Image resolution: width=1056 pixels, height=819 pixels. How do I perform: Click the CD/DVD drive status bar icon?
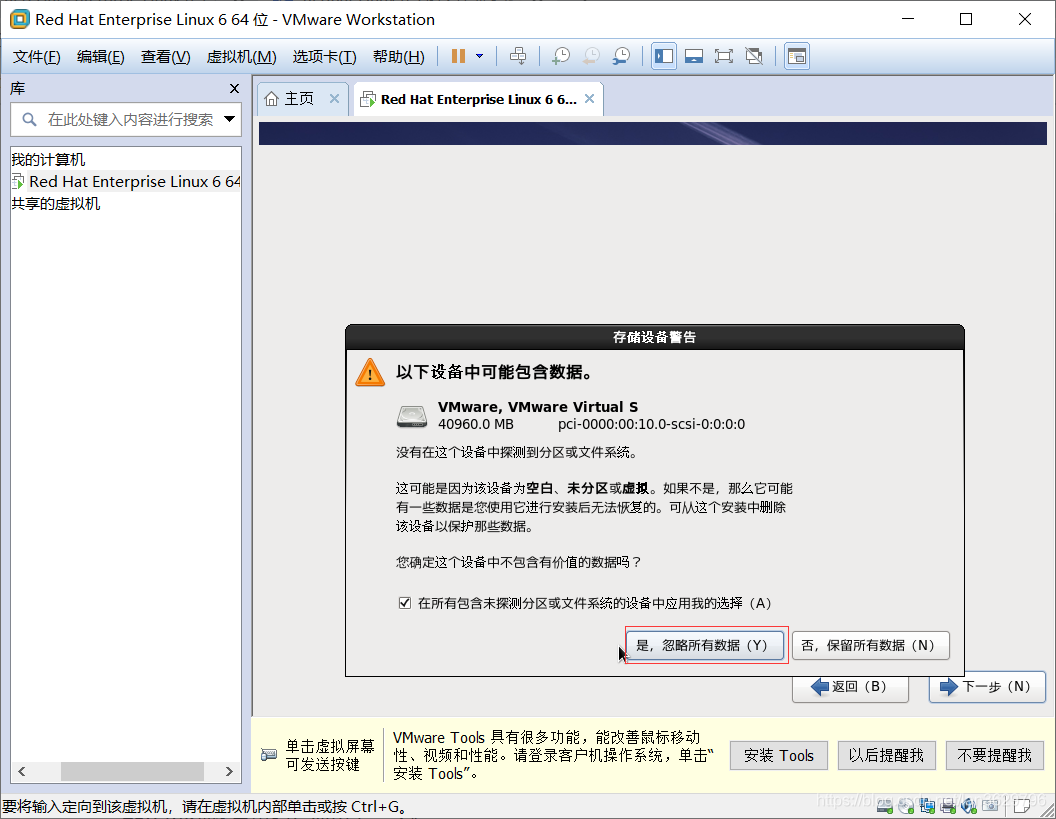coord(906,806)
